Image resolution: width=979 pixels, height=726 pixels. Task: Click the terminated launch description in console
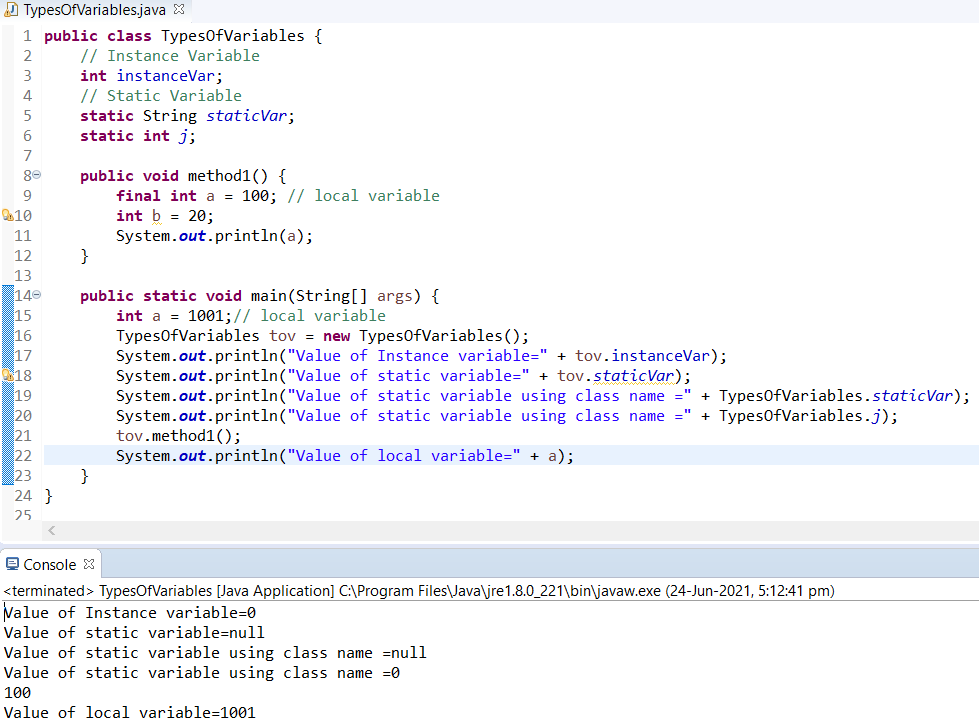(x=419, y=591)
